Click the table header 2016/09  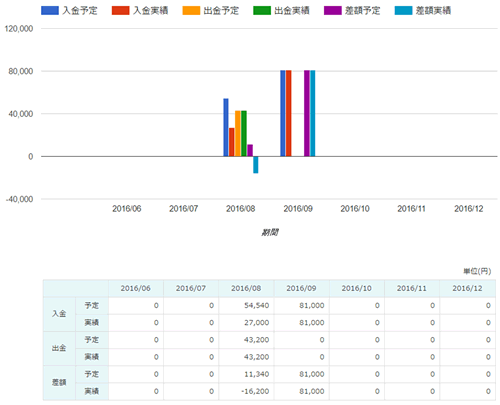301,288
